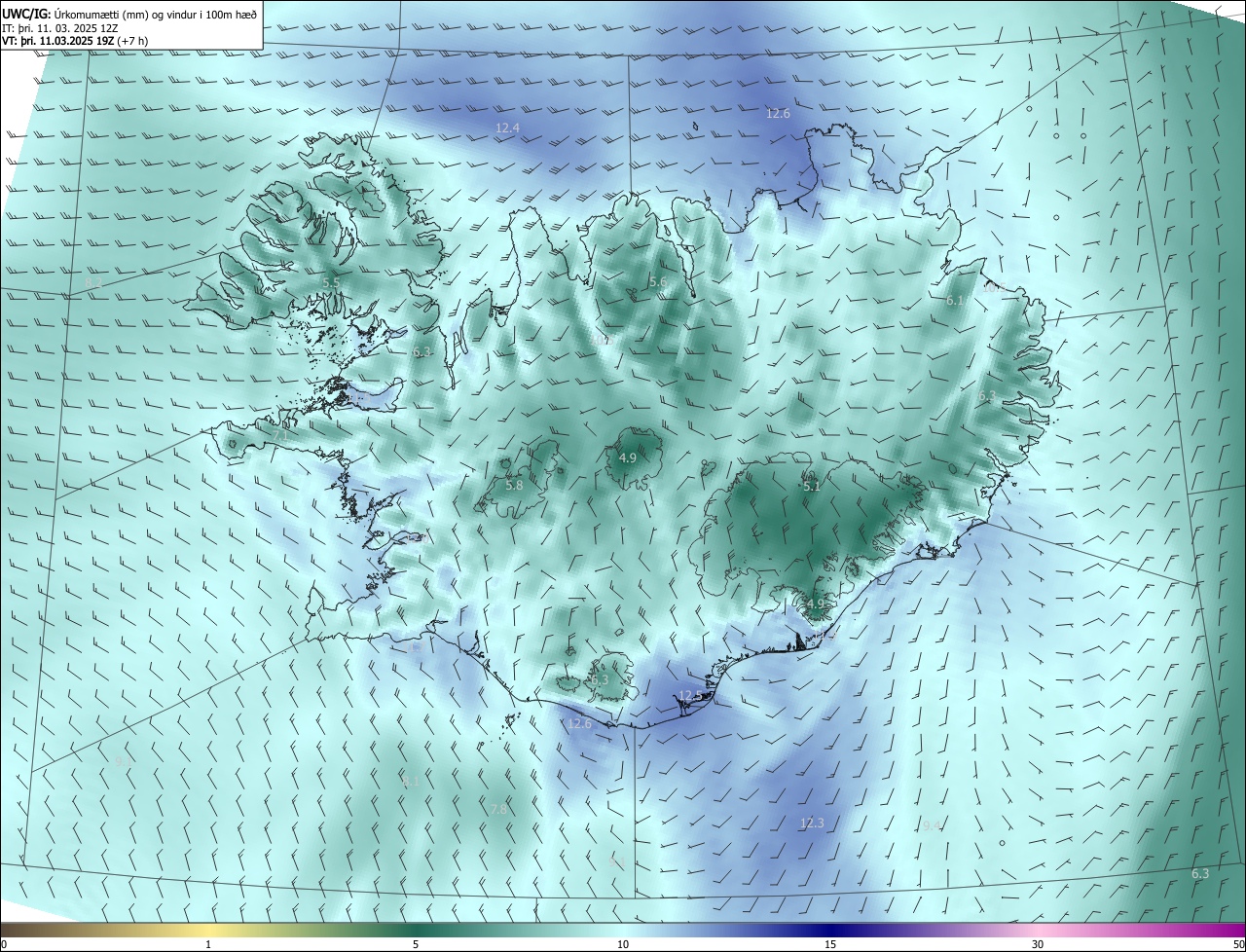The width and height of the screenshot is (1246, 952).
Task: Click the colour scale tick label 0
Action: coord(3,944)
